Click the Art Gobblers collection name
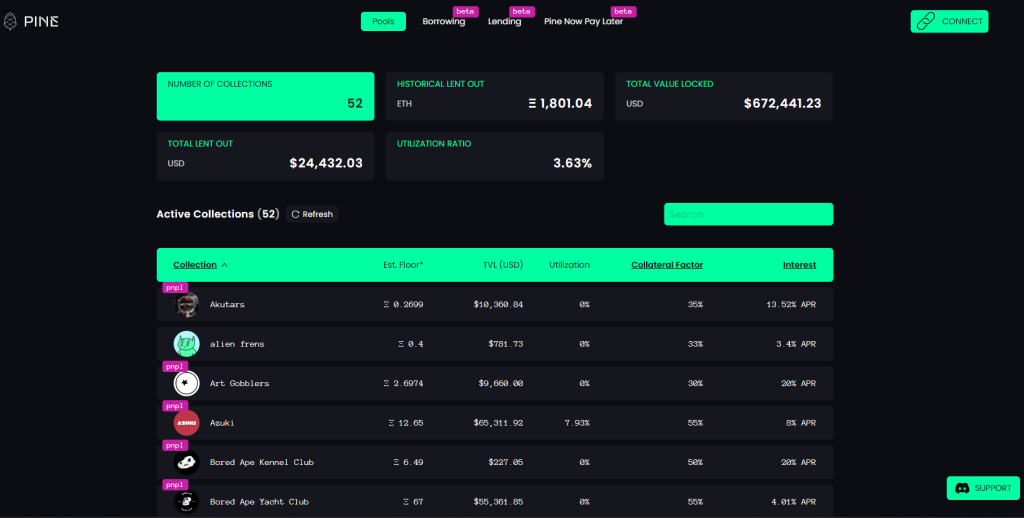 click(x=240, y=383)
